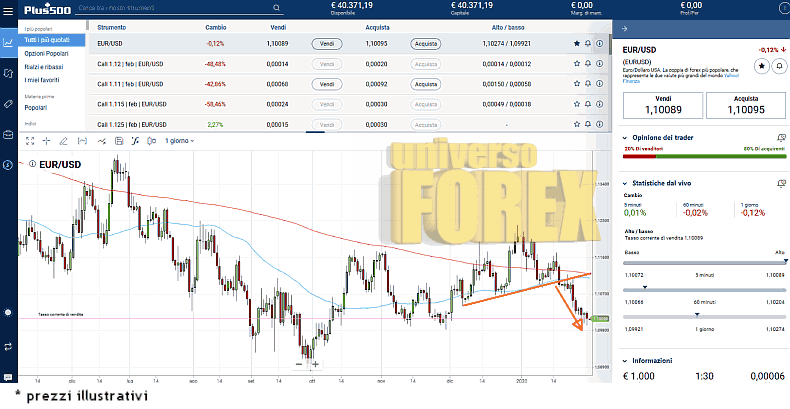The image size is (790, 409).
Task: Click the large Acquista 1,10095 button
Action: 746,104
